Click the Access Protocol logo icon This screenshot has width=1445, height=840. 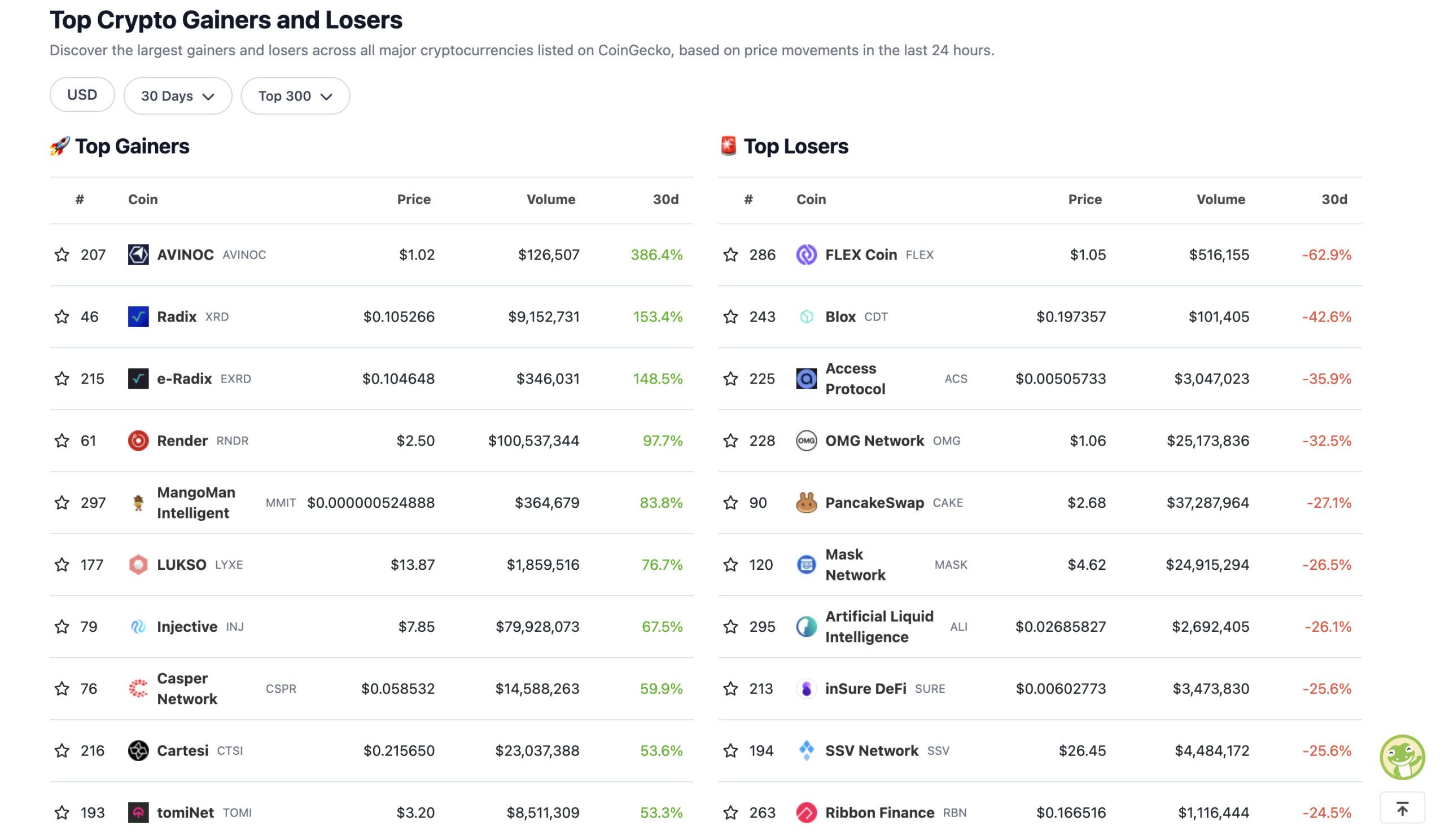click(x=806, y=378)
